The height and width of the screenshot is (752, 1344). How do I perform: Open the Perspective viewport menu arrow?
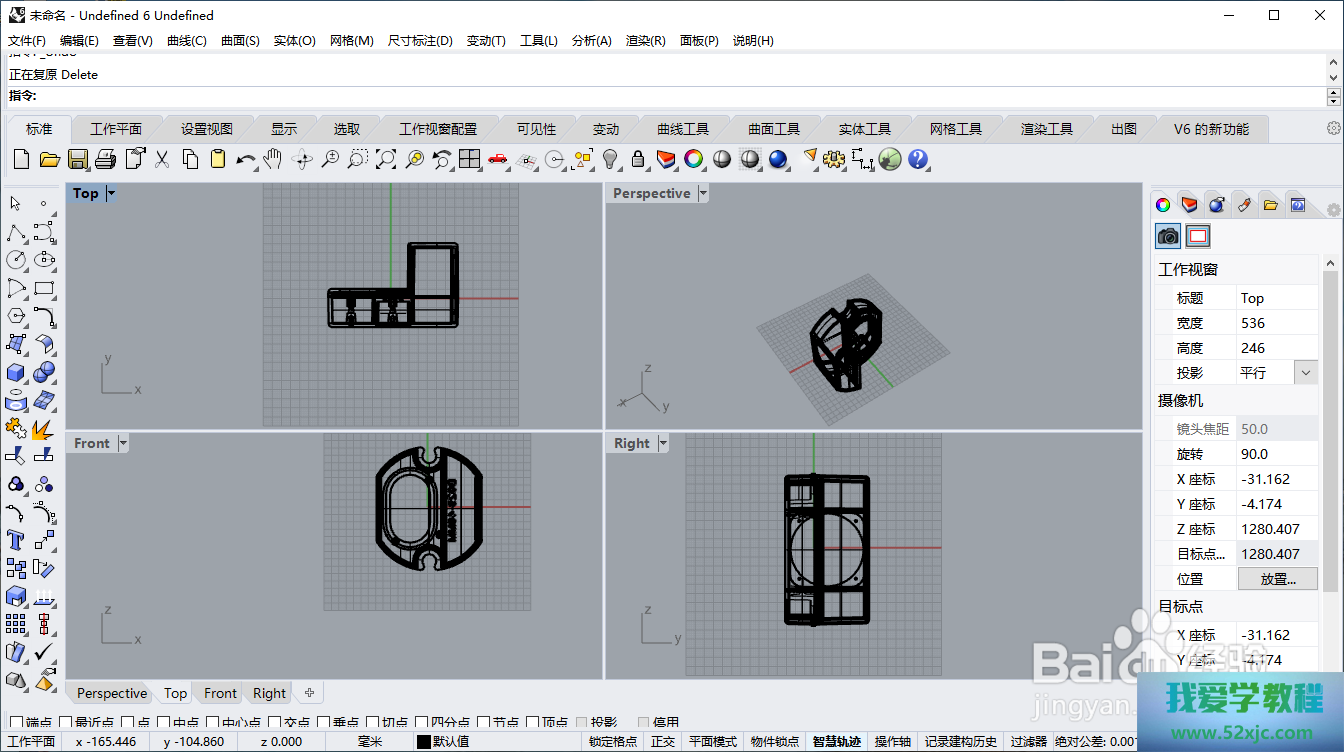[703, 194]
